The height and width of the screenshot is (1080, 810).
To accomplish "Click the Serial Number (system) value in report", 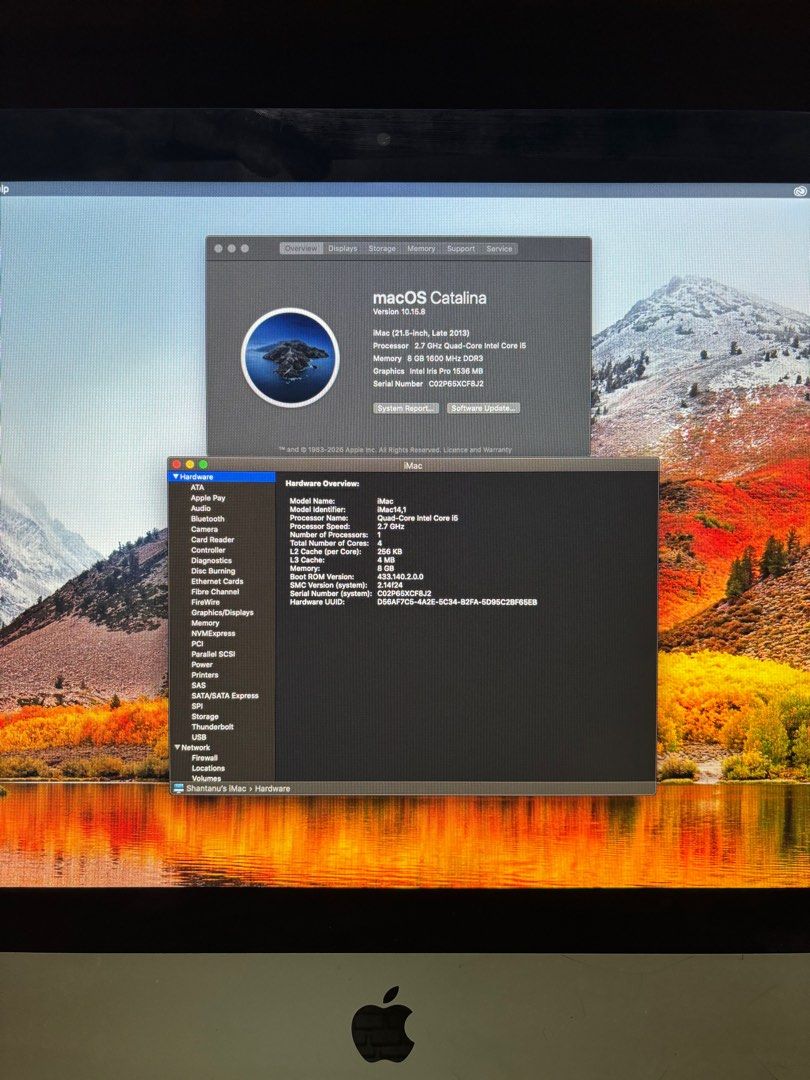I will 404,593.
